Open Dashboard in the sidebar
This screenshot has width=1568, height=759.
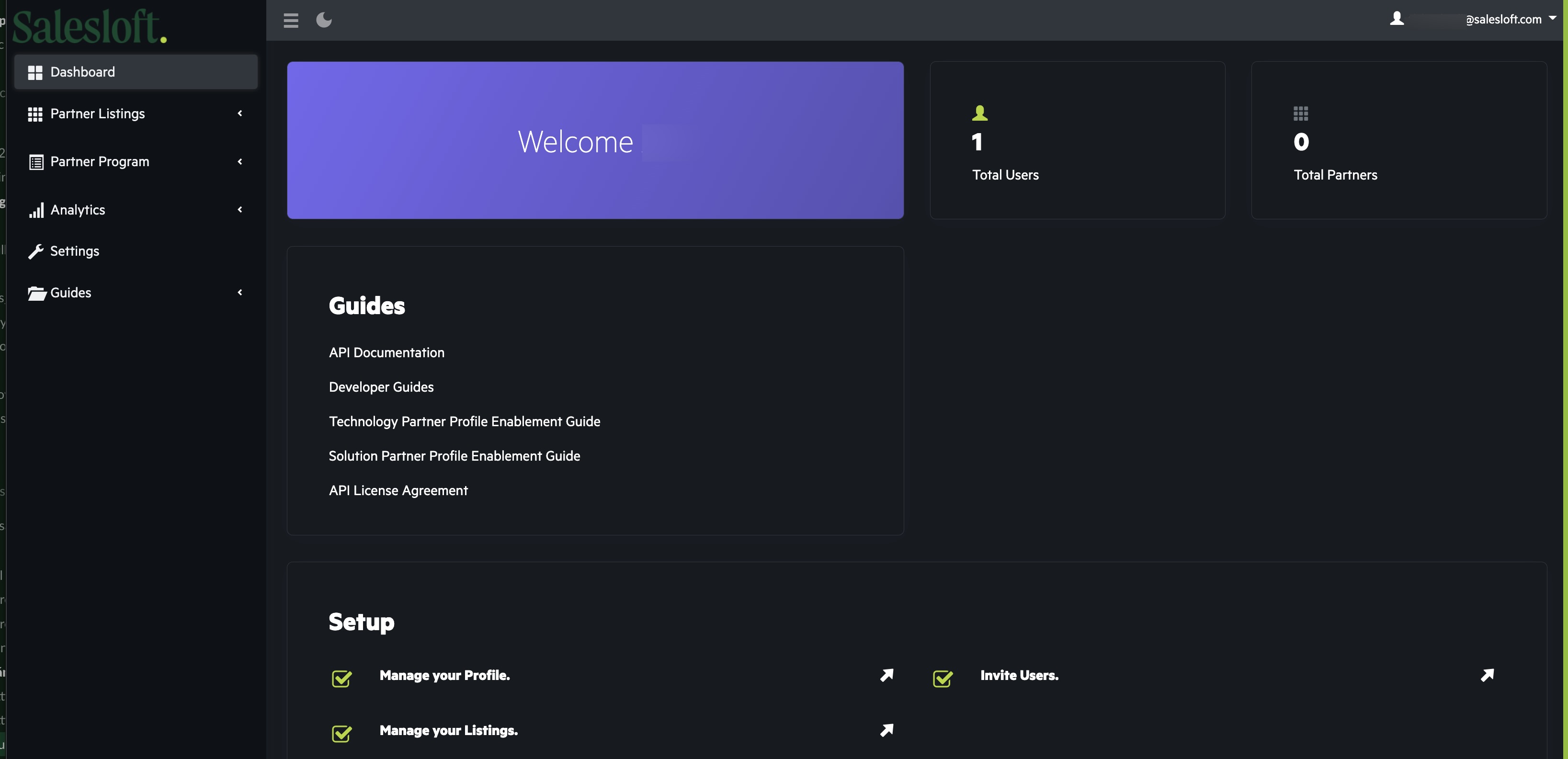[82, 72]
